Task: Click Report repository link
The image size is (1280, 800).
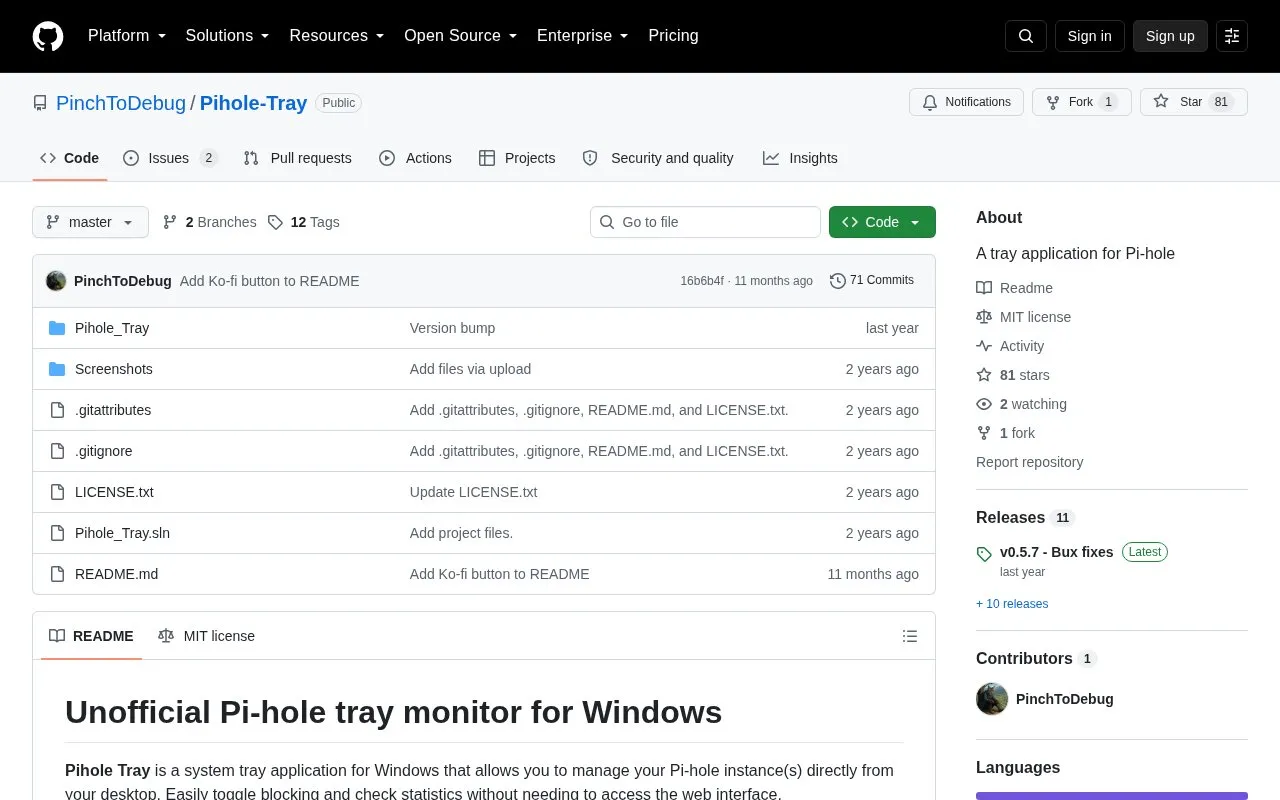Action: pyautogui.click(x=1029, y=462)
